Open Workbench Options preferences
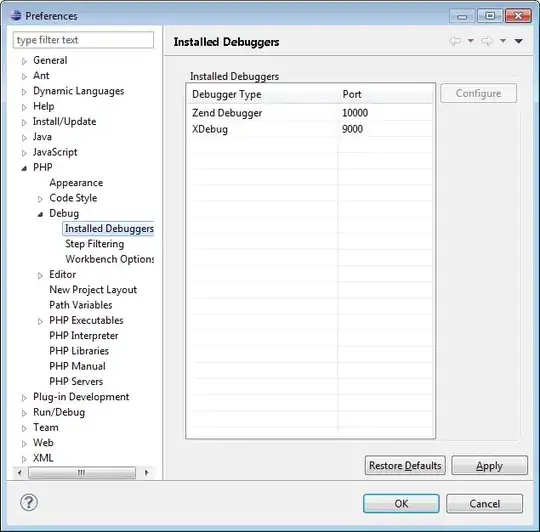 pyautogui.click(x=110, y=259)
